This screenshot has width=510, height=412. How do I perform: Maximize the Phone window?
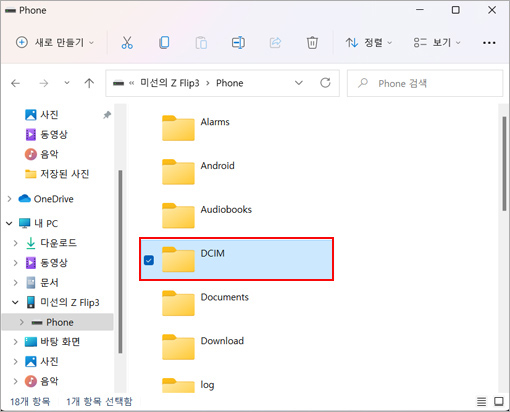coord(455,10)
